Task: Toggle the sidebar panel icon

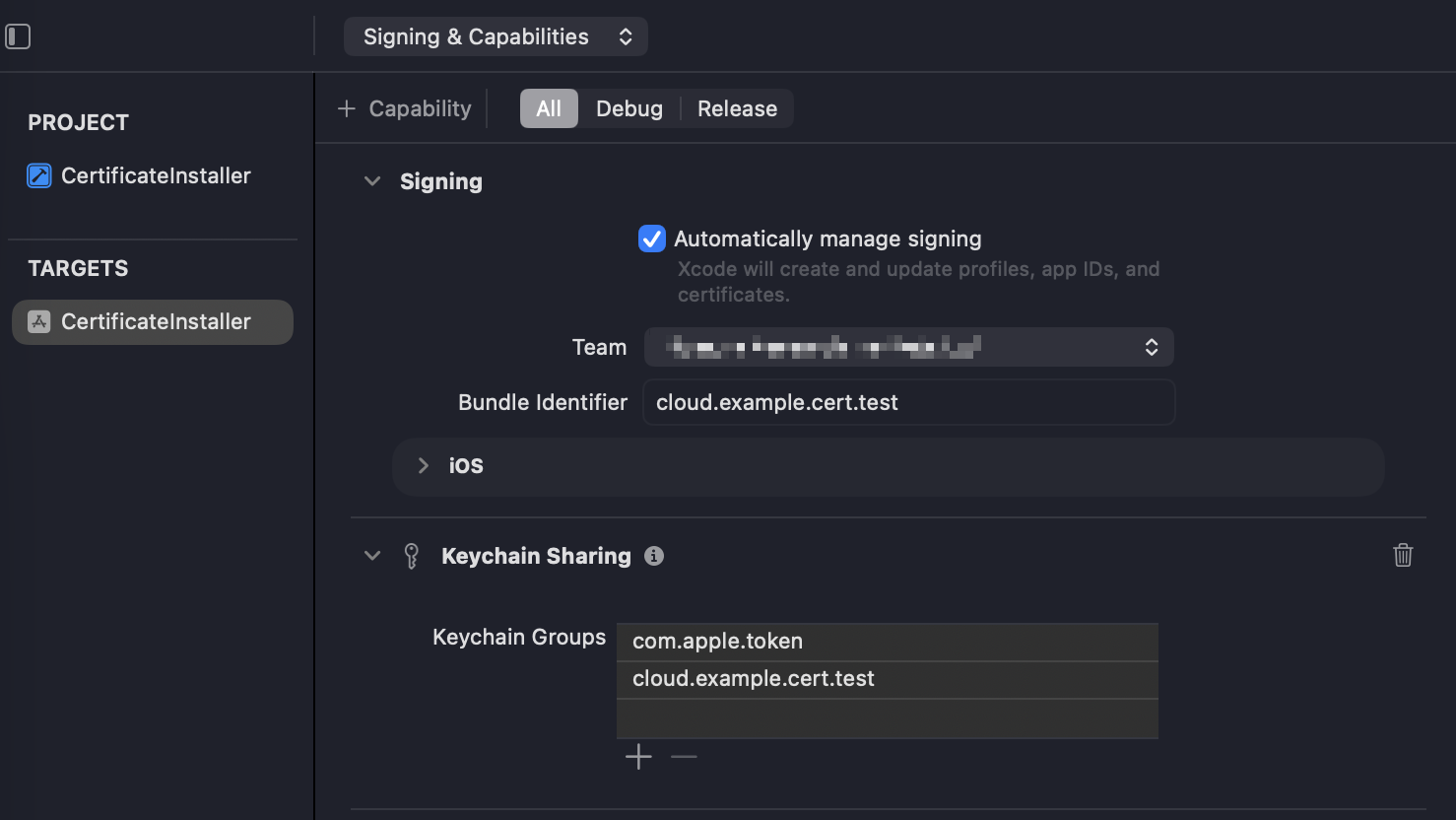Action: coord(18,36)
